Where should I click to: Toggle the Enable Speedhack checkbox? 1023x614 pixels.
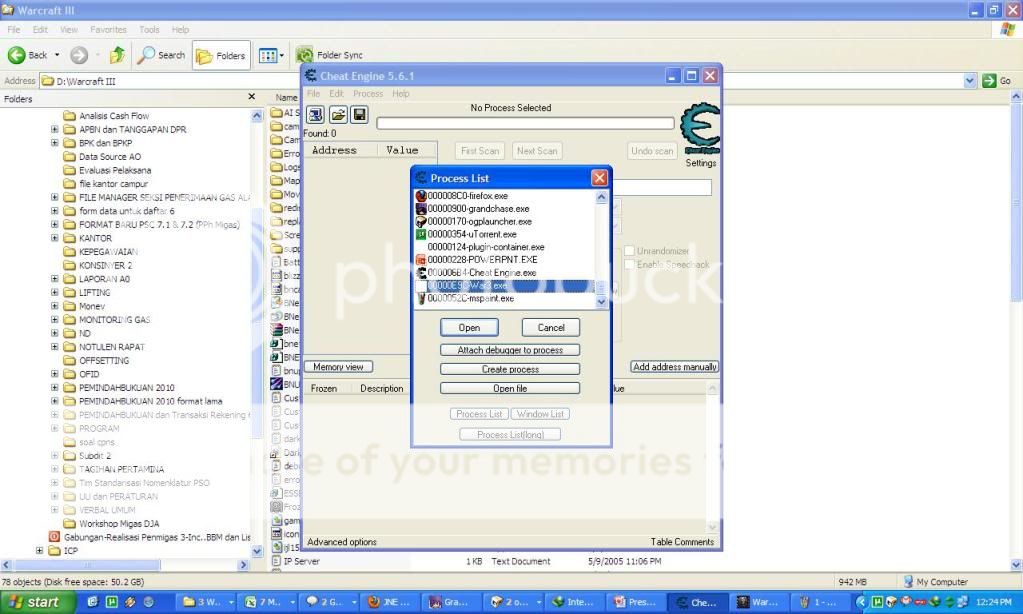tap(629, 265)
